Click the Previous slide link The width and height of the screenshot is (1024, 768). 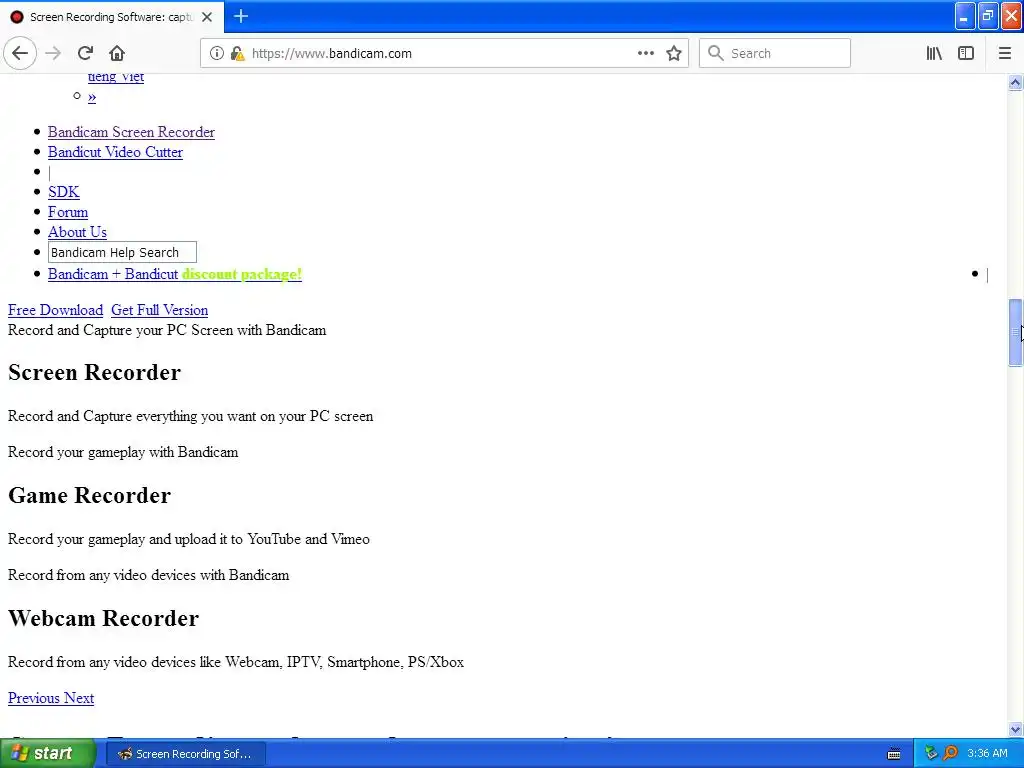34,698
